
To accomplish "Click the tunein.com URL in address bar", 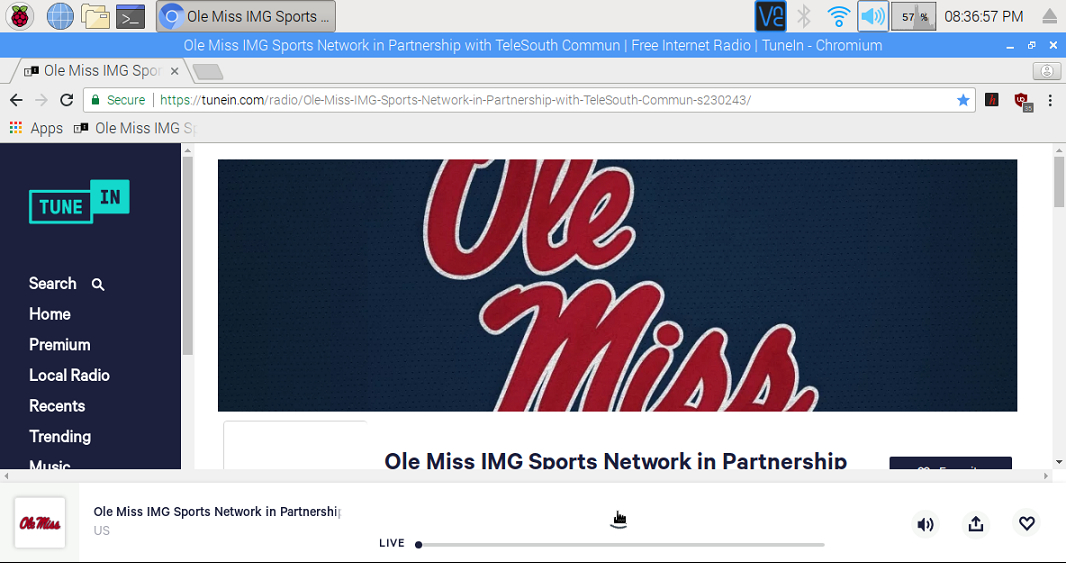I will 455,100.
